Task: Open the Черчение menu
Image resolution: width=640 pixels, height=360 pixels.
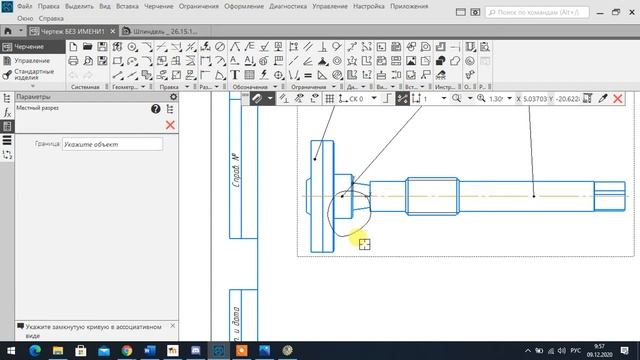Action: [x=158, y=7]
